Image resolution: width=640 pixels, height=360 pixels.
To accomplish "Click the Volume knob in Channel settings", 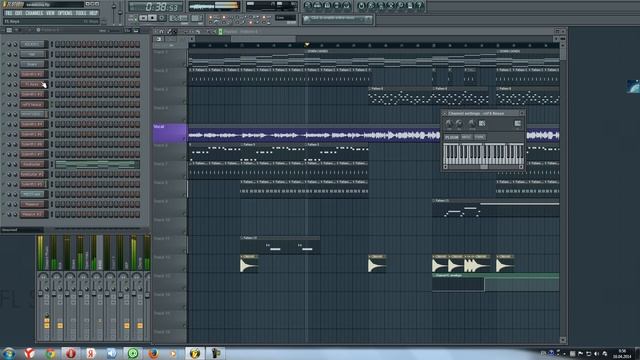I will click(x=459, y=123).
